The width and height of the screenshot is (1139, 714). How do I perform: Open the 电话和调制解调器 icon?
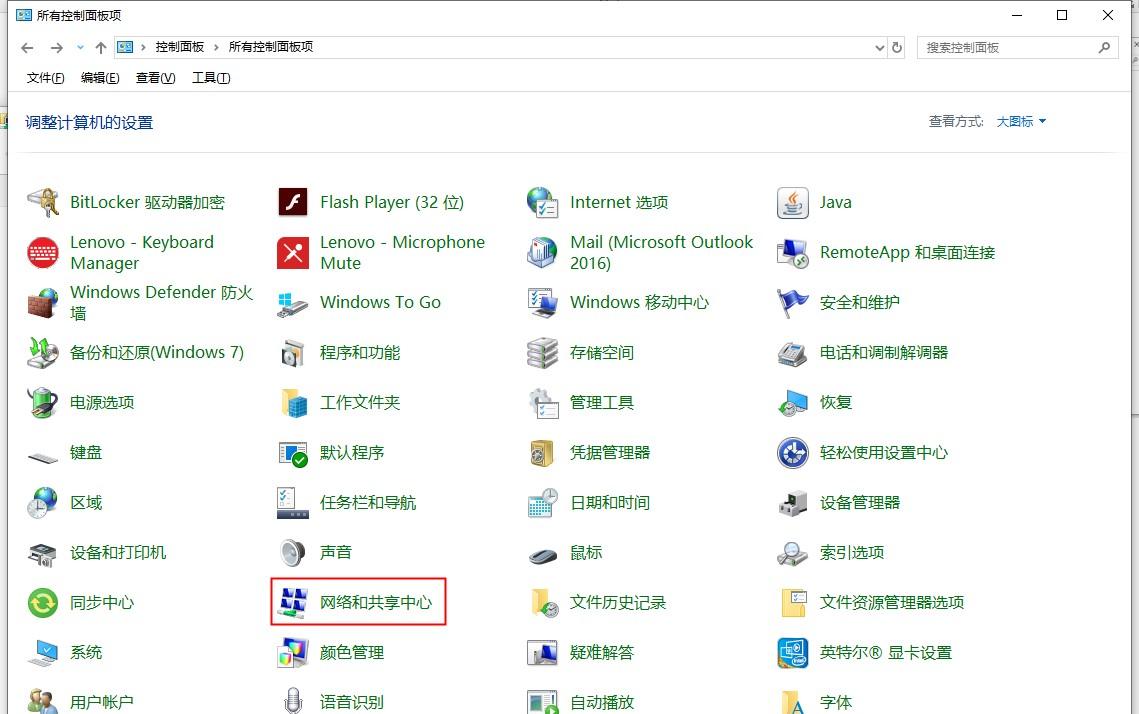[793, 352]
